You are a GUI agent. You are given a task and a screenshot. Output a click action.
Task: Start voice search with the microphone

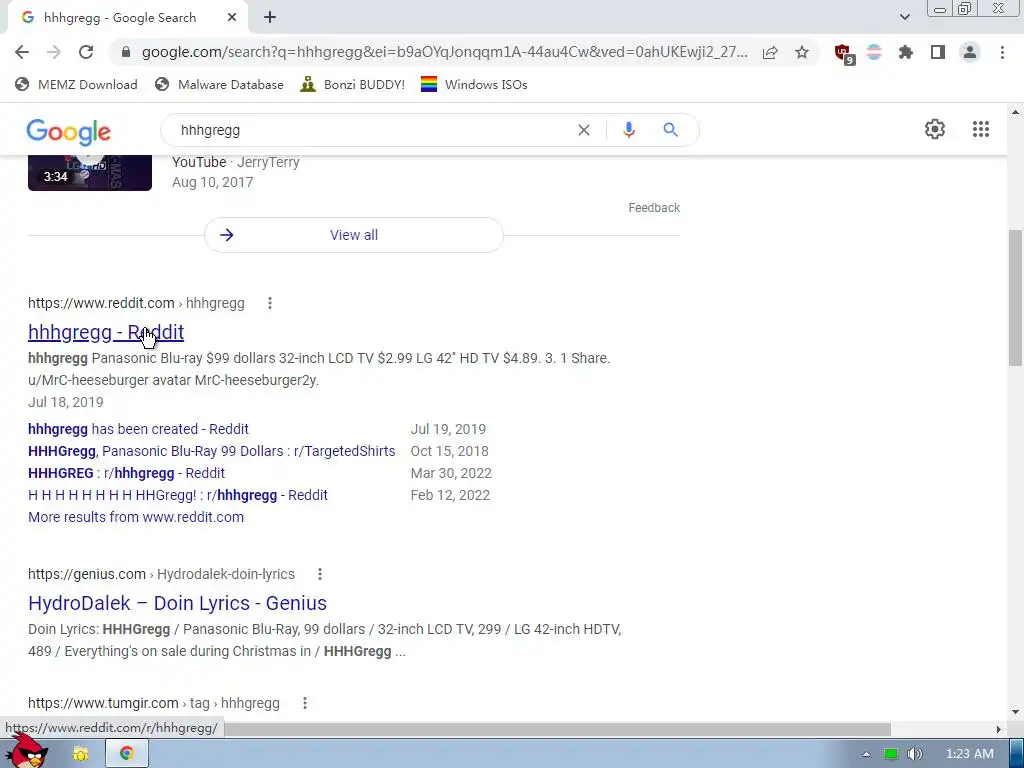pos(629,130)
